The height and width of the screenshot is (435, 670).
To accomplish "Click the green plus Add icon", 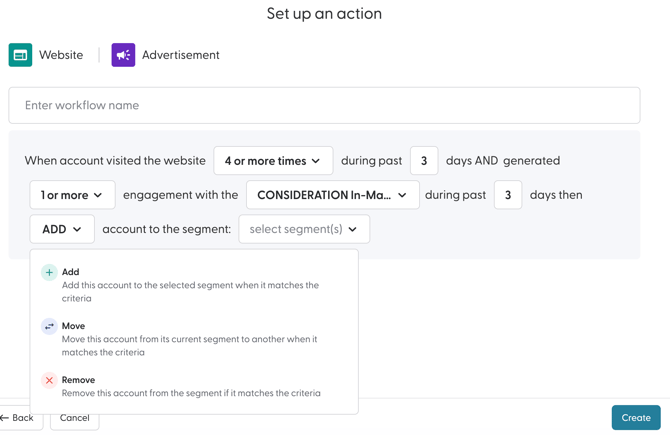I will tap(49, 272).
